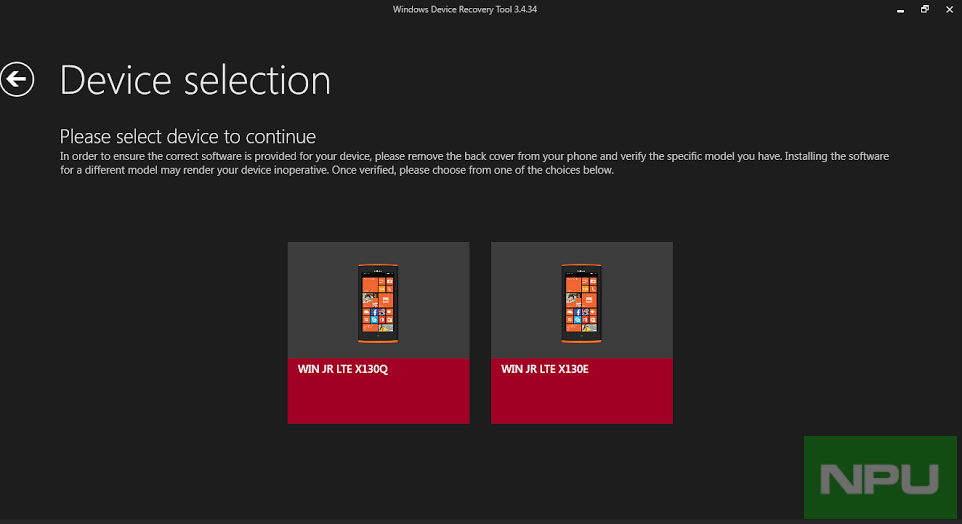Click 'Please select device to continue' text
This screenshot has width=962, height=524.
tap(188, 136)
